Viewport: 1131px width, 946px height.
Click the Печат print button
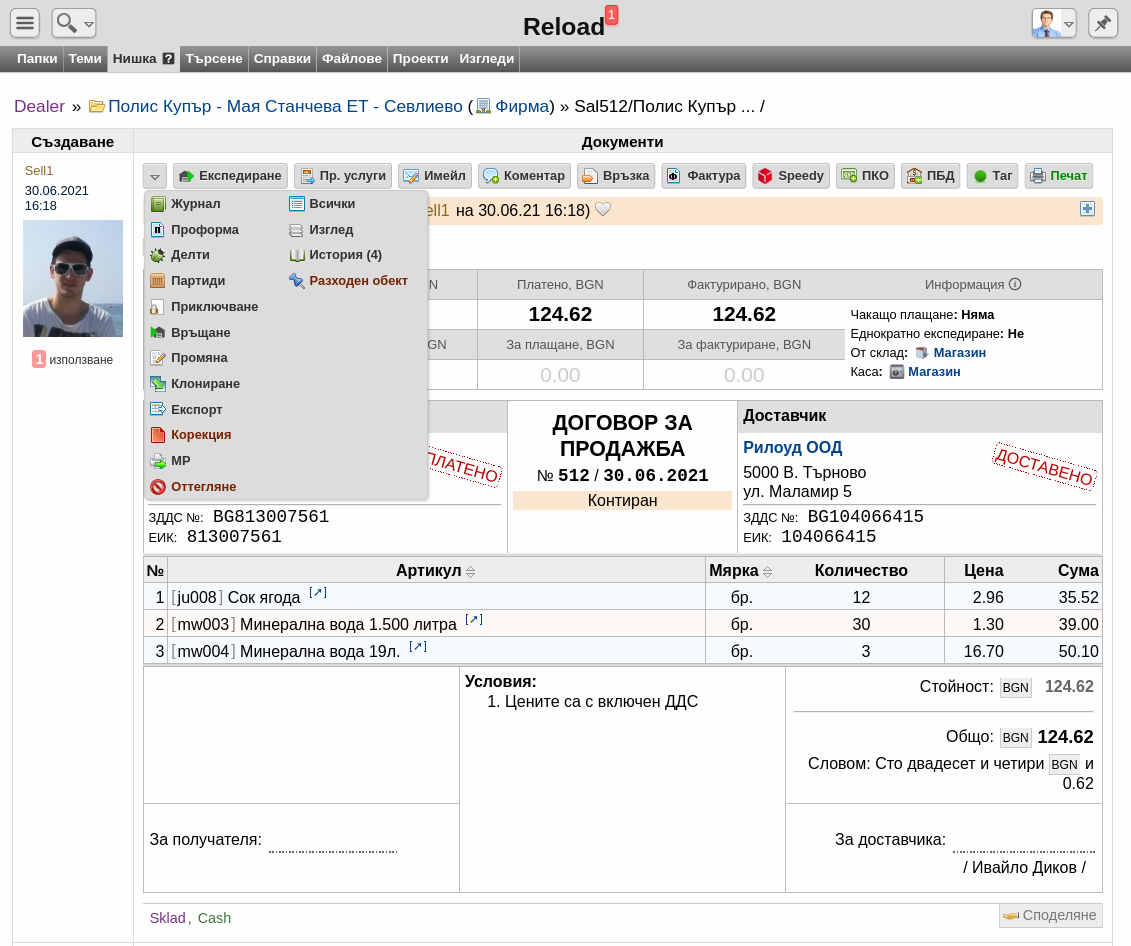pyautogui.click(x=1059, y=176)
